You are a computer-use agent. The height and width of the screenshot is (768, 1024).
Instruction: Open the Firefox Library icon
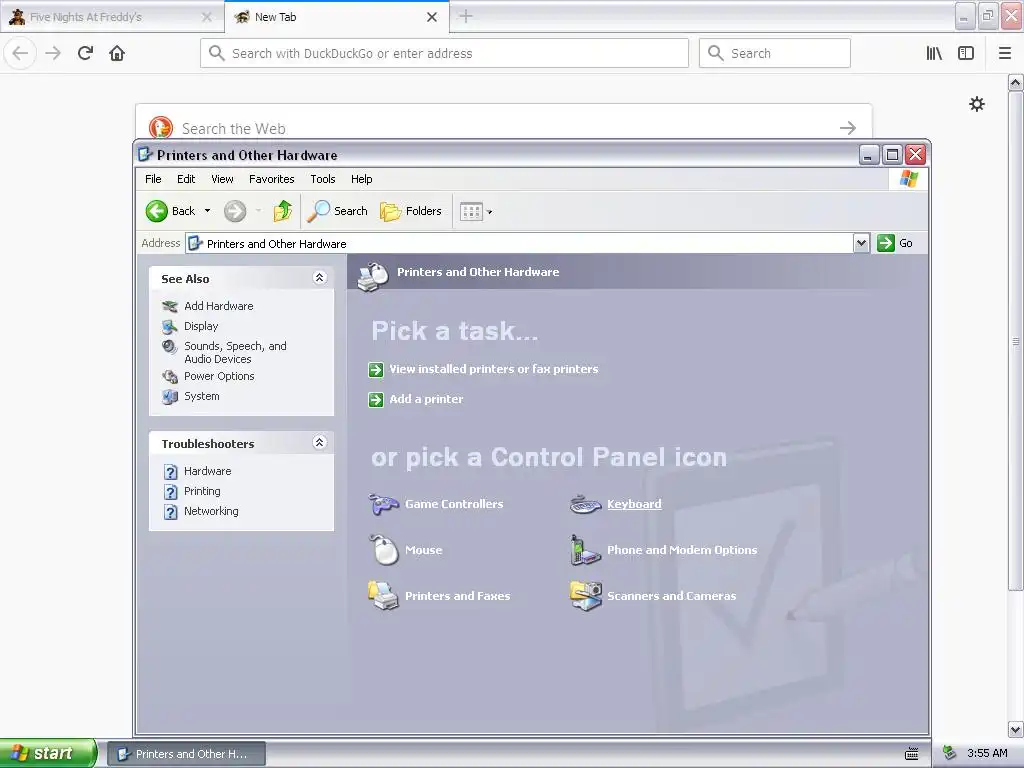935,53
